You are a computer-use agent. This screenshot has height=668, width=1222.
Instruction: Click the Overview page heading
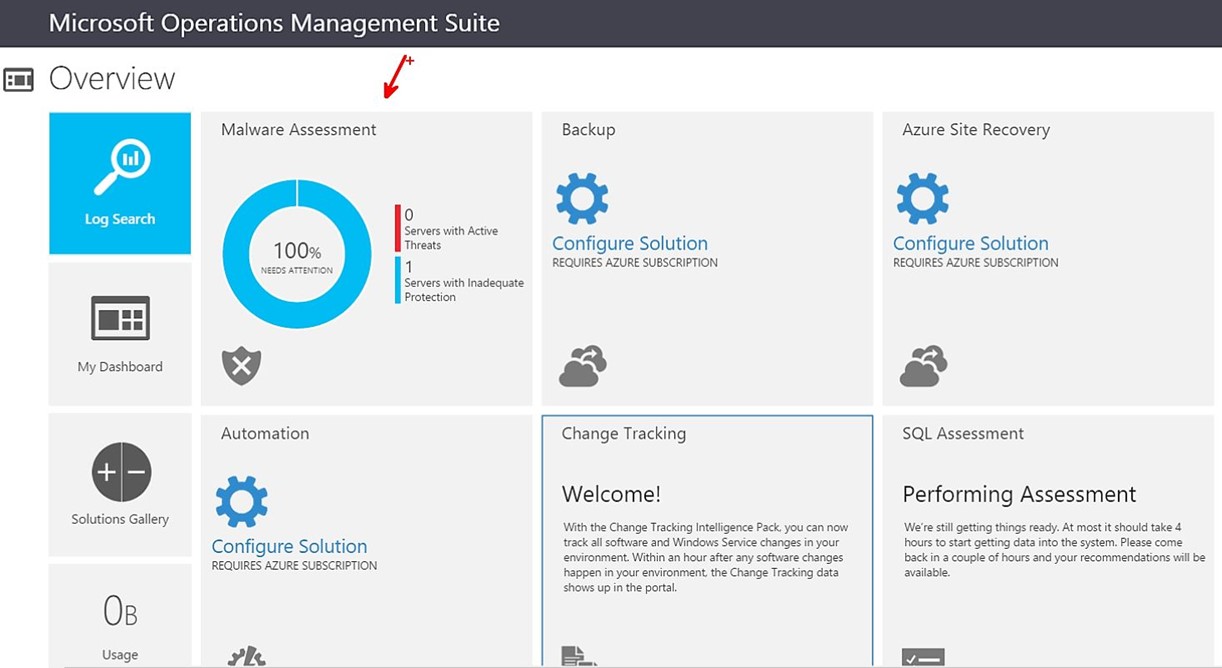point(112,78)
